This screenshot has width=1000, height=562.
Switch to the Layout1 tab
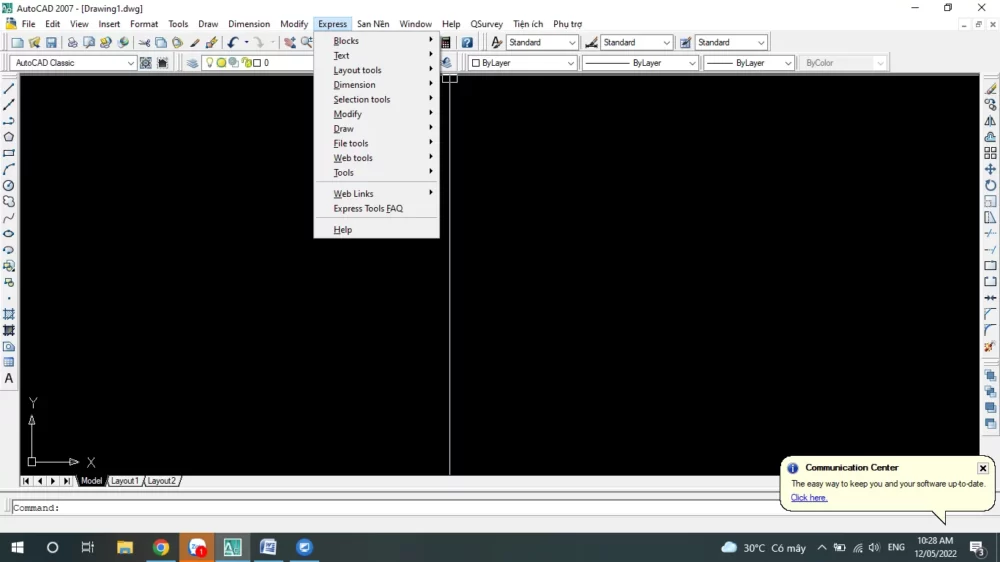click(125, 481)
